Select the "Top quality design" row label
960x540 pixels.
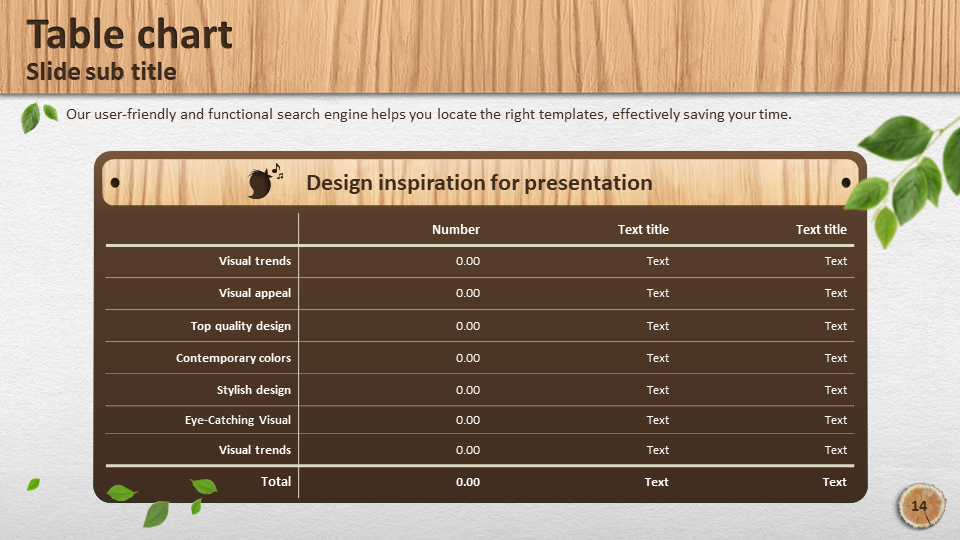(241, 326)
